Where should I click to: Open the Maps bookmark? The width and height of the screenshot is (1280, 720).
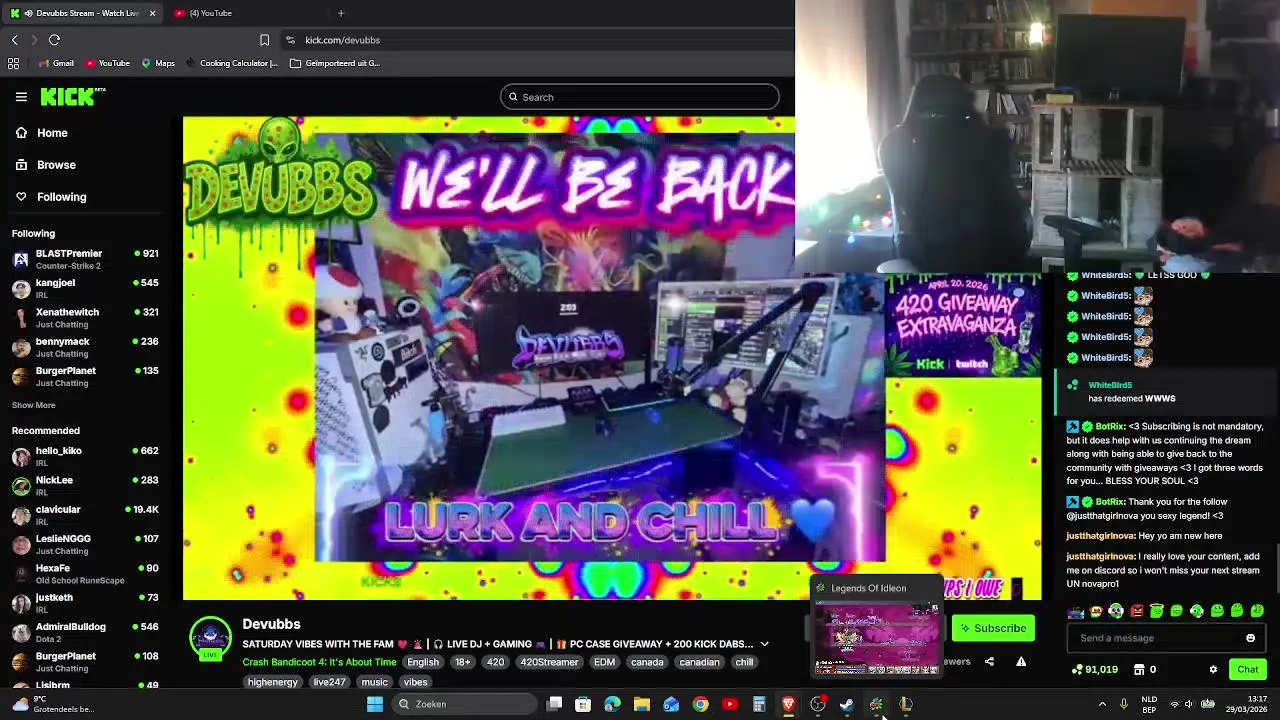158,63
